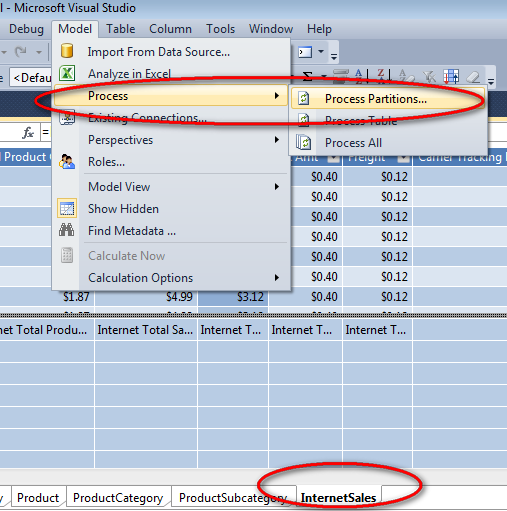507x511 pixels.
Task: Select the InternetSales tab
Action: click(x=339, y=498)
